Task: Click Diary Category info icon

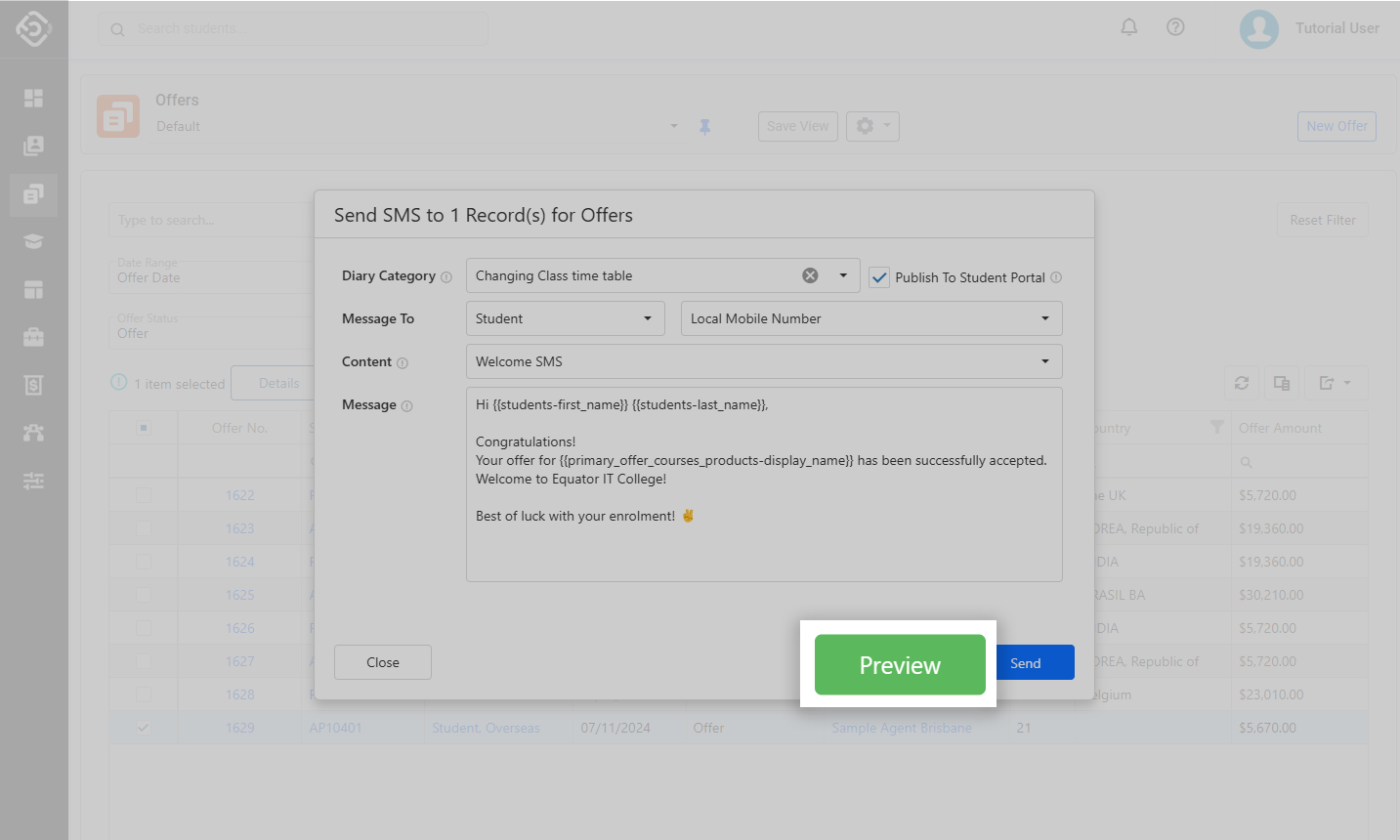Action: click(446, 277)
